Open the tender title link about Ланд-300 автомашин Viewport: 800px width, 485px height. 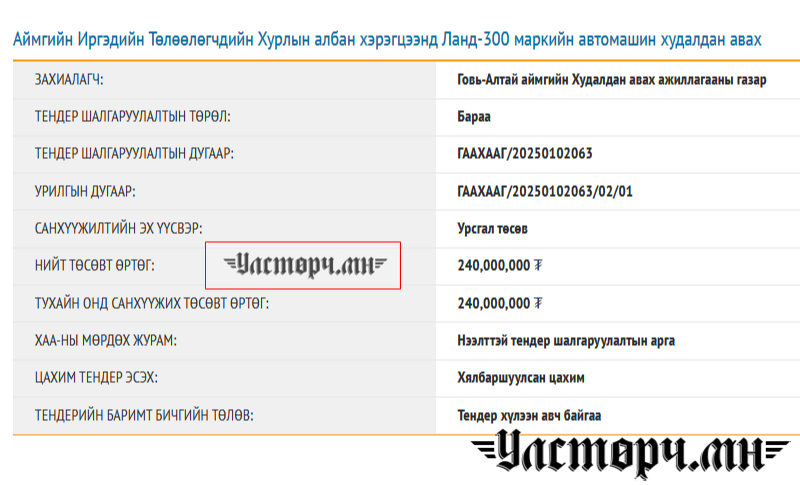point(387,39)
